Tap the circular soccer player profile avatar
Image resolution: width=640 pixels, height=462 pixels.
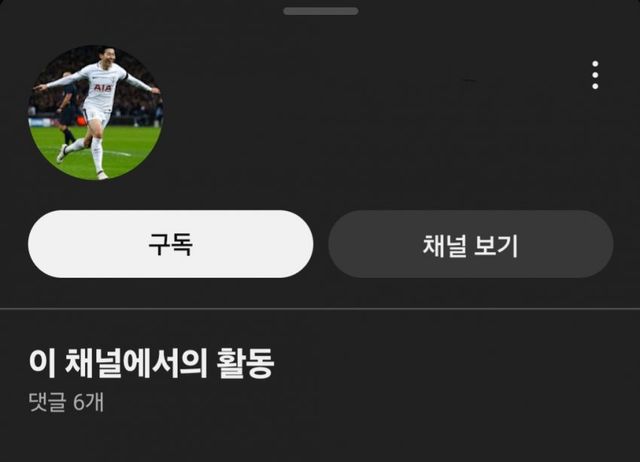(x=96, y=113)
